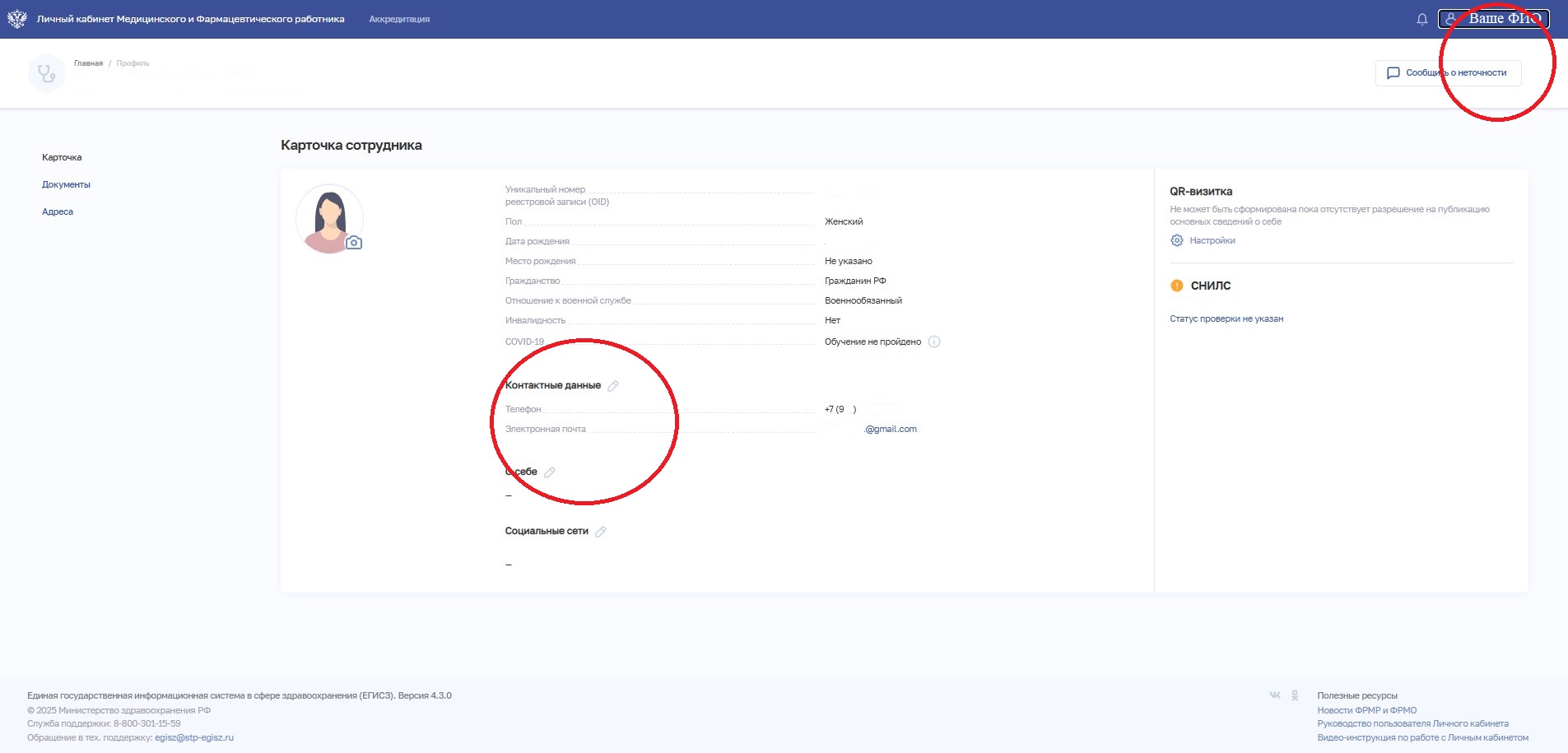Image resolution: width=1568 pixels, height=753 pixels.
Task: Open 'Новости ФРМР и ФРМО' footer link
Action: pos(1366,710)
